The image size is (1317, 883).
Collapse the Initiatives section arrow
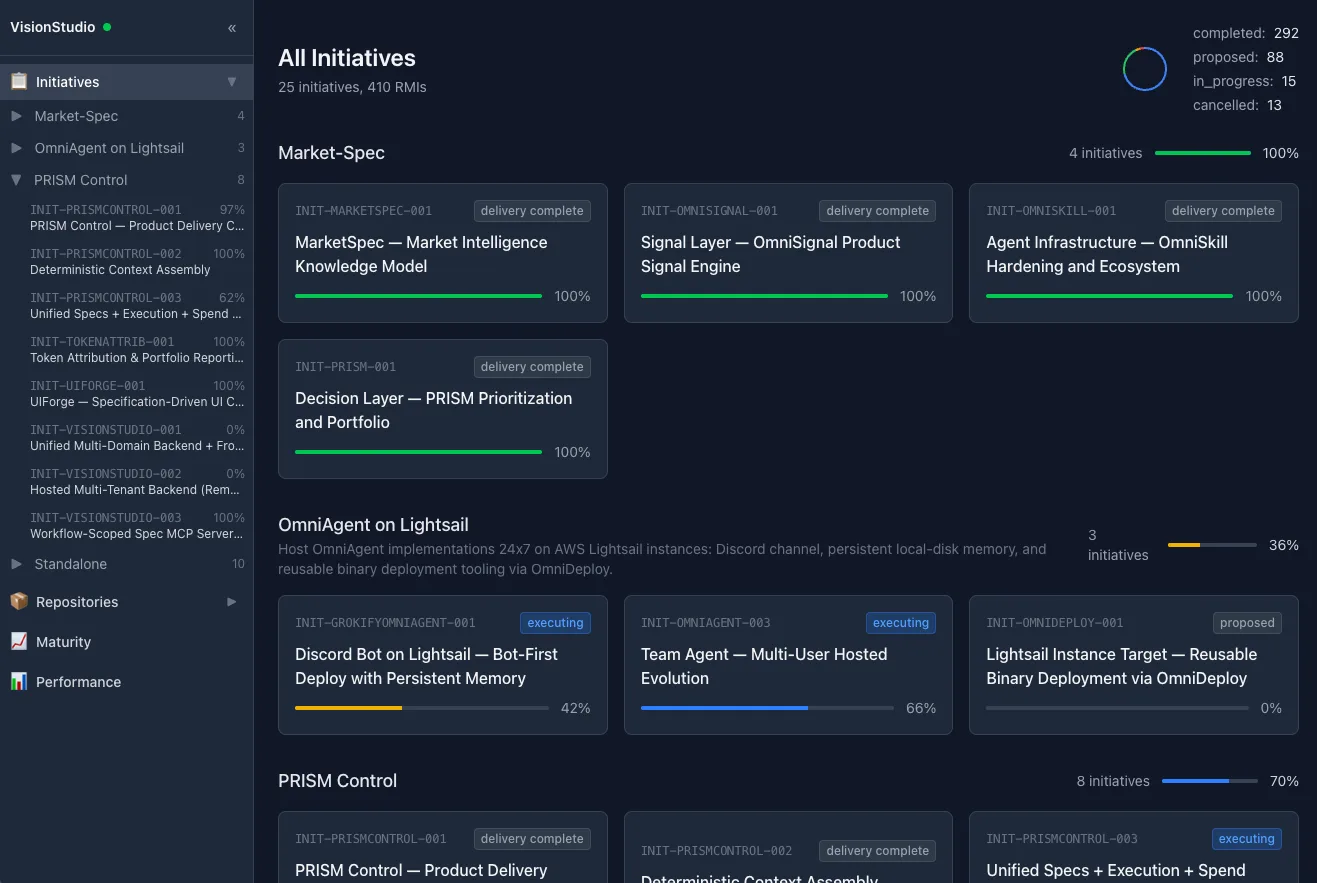232,82
